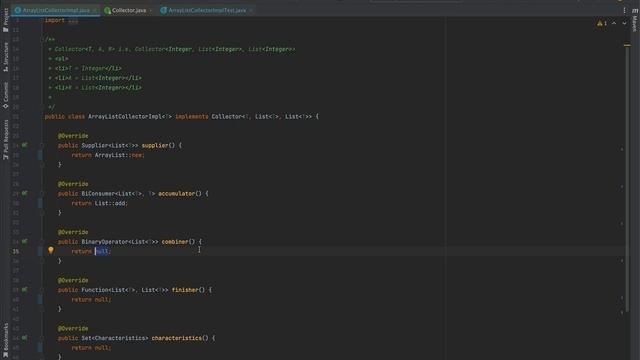Screen dimensions: 640x360
Task: Click the 'implements' keyword
Action: coord(191,117)
